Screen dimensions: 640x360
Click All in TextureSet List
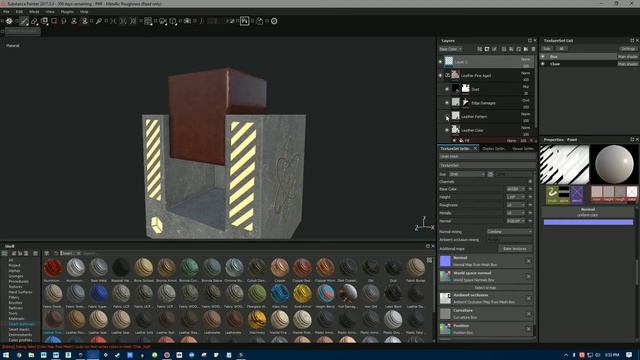(x=562, y=49)
